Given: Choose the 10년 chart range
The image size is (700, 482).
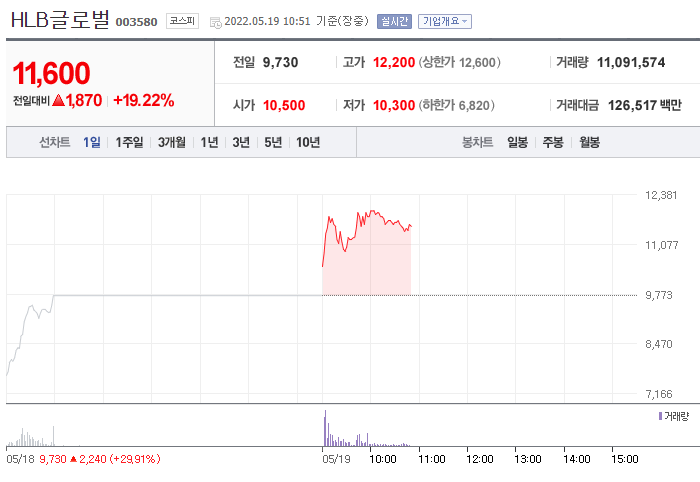Looking at the screenshot, I should point(308,142).
